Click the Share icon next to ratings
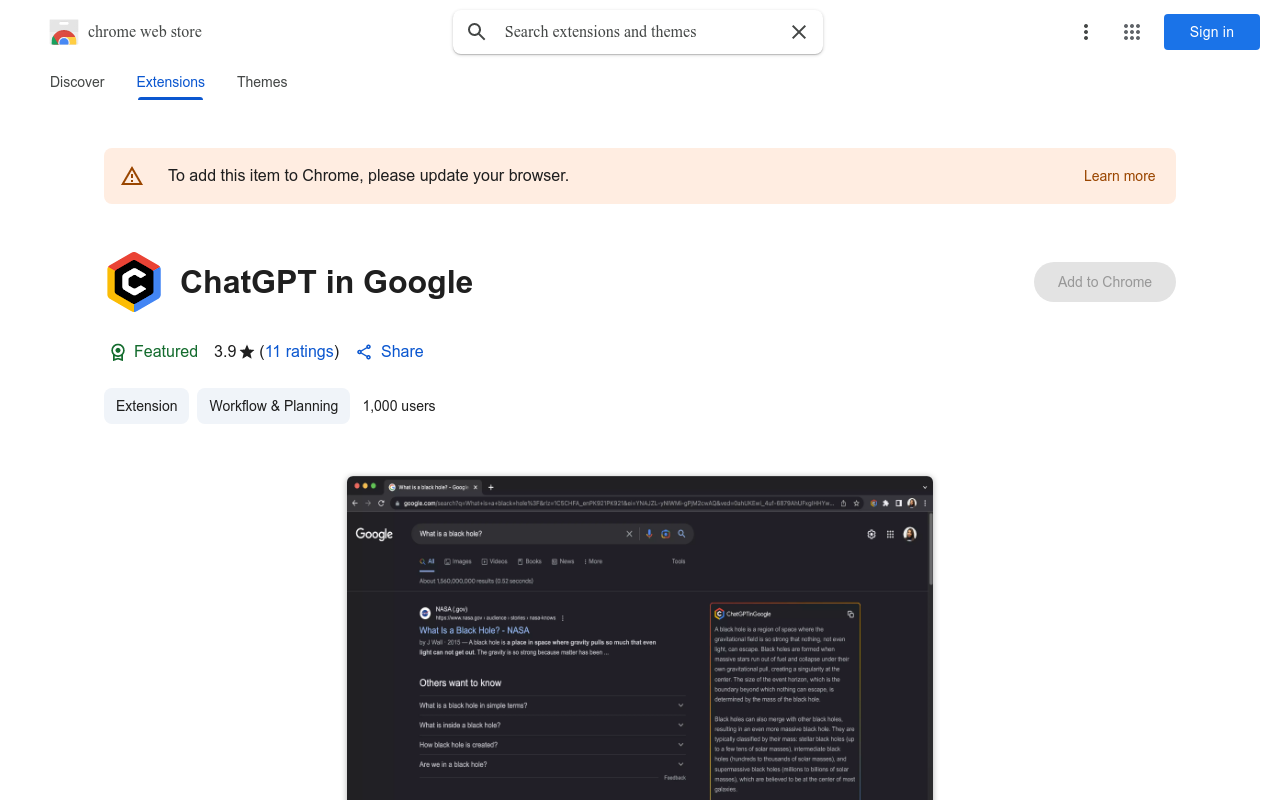1280x800 pixels. (x=364, y=351)
